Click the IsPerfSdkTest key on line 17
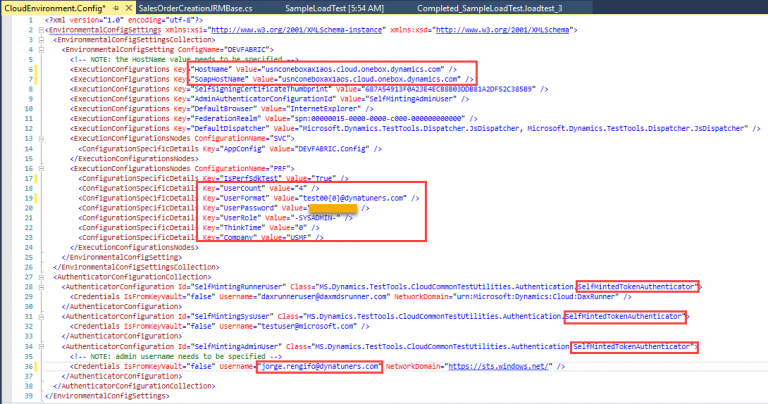The width and height of the screenshot is (768, 404). click(x=250, y=178)
